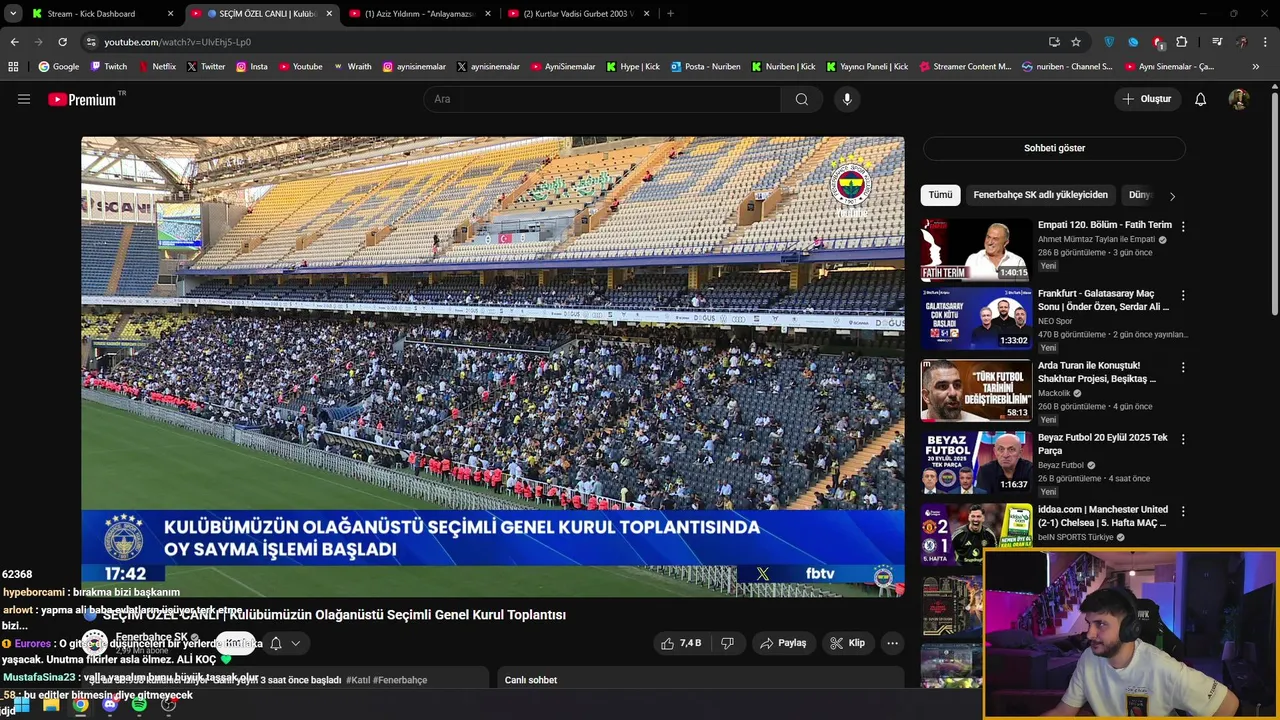
Task: Open Beyaz Futbol 20 Eylül 2025 video title
Action: click(1103, 444)
